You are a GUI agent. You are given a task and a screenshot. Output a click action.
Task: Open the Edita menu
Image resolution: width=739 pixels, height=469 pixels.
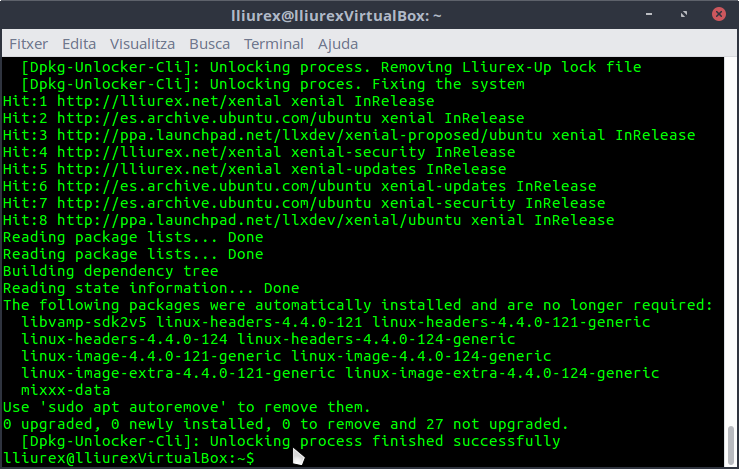tap(79, 44)
